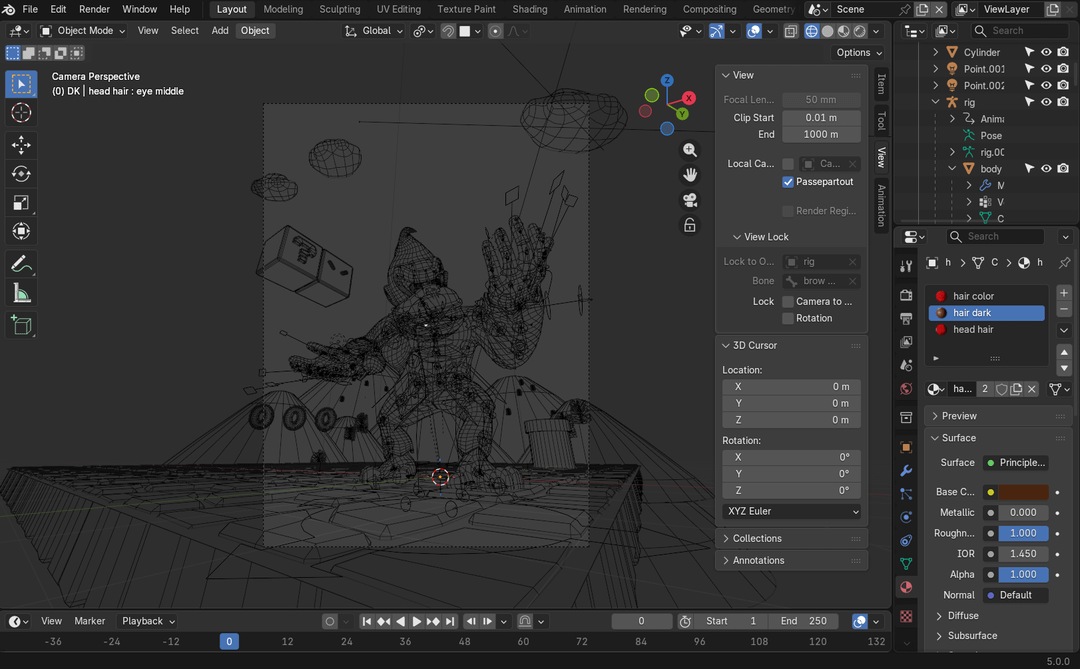Enable the Lock Rotation checkbox
The image size is (1080, 669).
pyautogui.click(x=788, y=318)
